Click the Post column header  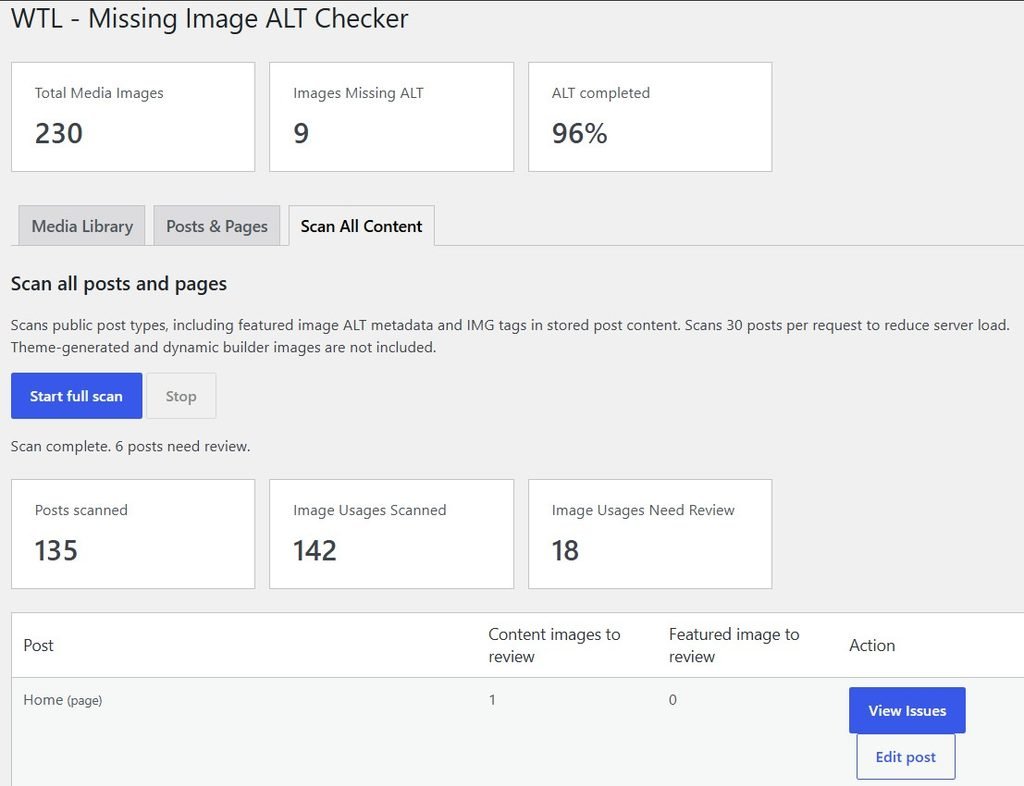[39, 645]
